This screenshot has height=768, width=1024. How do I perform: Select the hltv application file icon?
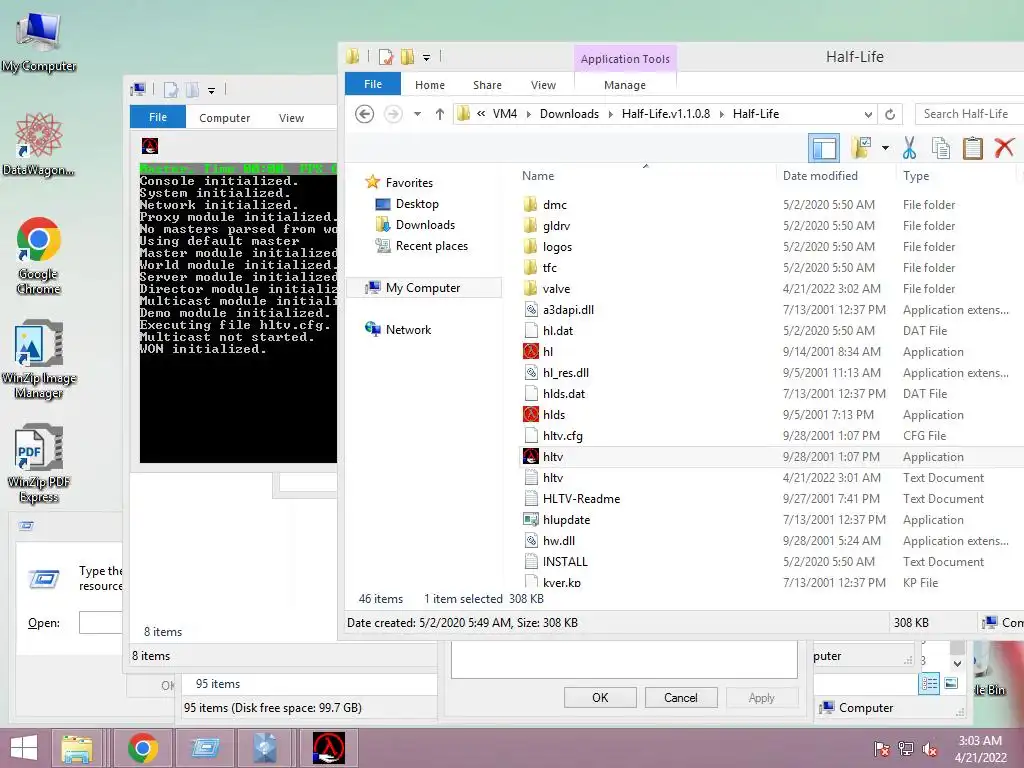pyautogui.click(x=531, y=456)
